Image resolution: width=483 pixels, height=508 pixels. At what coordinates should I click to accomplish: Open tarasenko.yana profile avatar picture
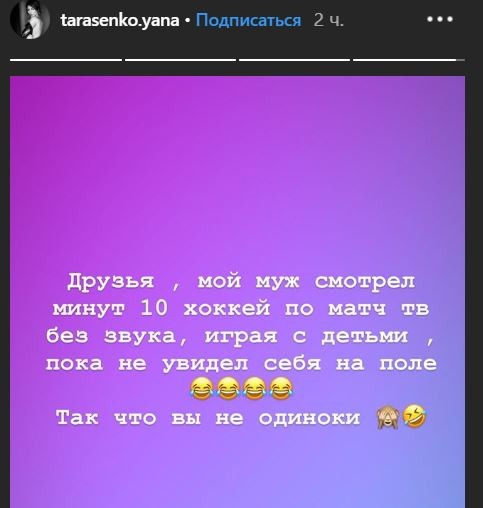[x=30, y=20]
